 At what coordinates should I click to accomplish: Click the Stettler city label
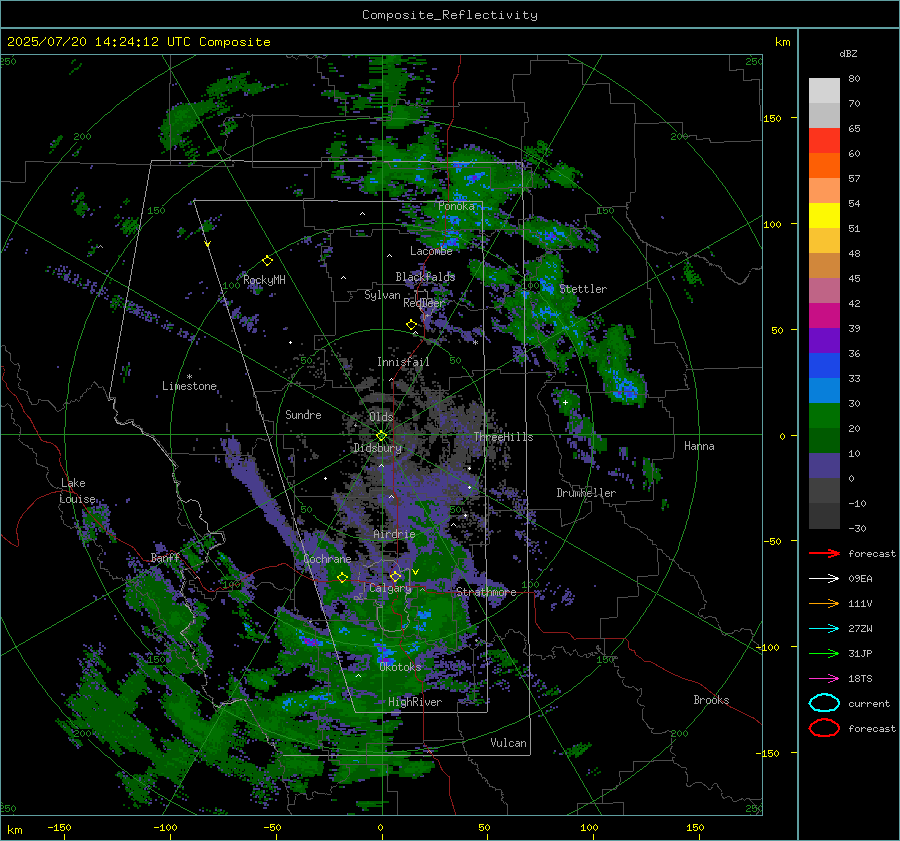coord(583,289)
